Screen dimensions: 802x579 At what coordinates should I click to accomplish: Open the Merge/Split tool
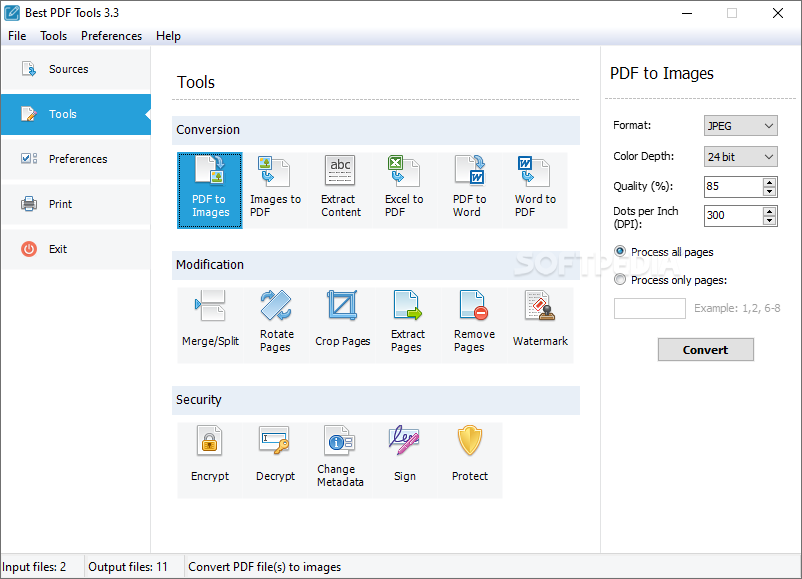[x=210, y=325]
